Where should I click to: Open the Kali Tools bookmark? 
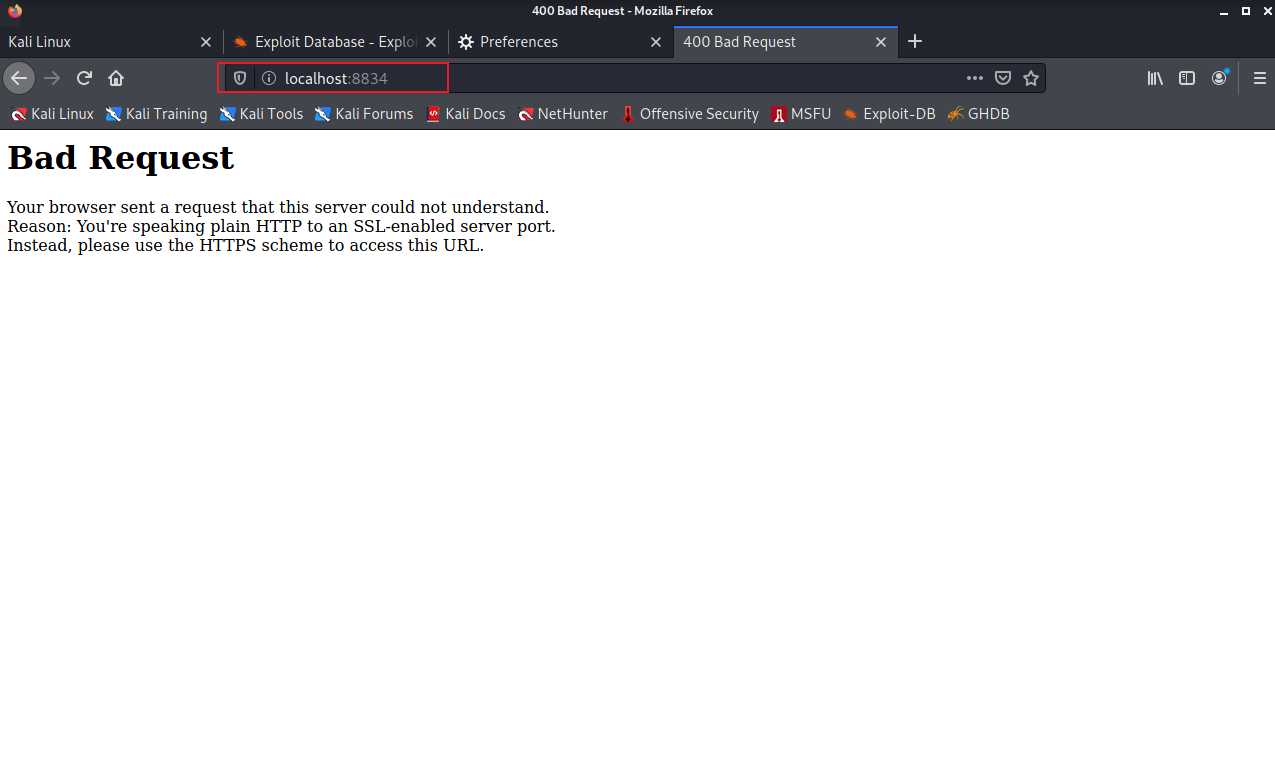tap(261, 114)
